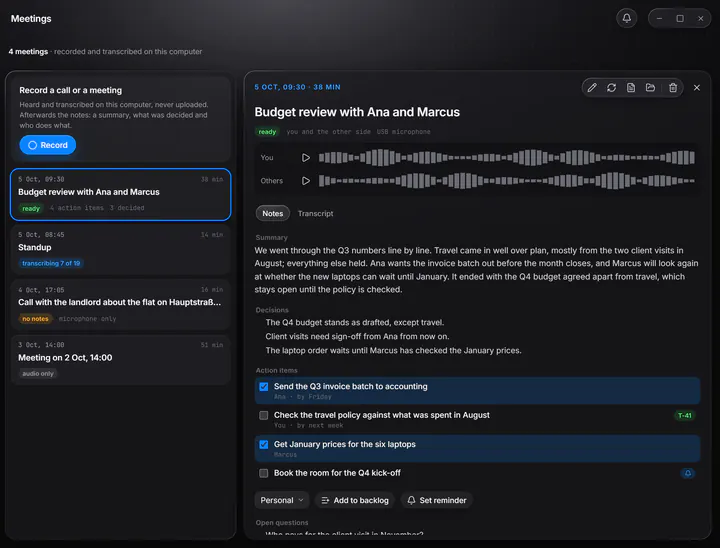
Task: Seek within the 'You' waveform
Action: 506,158
